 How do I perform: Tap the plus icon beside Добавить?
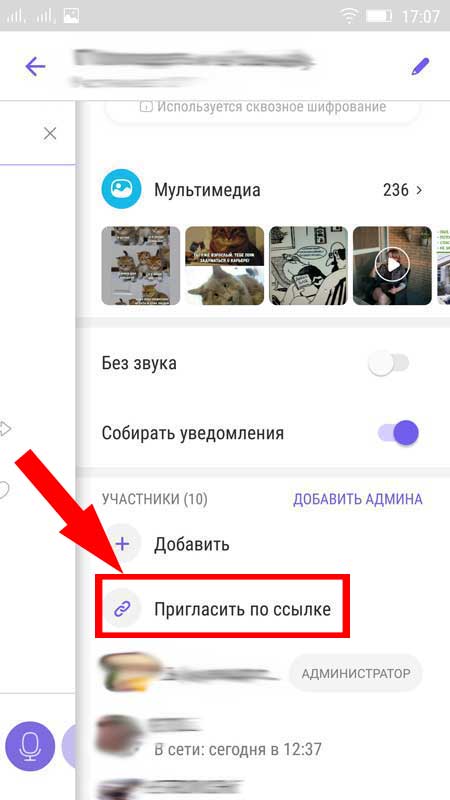click(122, 544)
